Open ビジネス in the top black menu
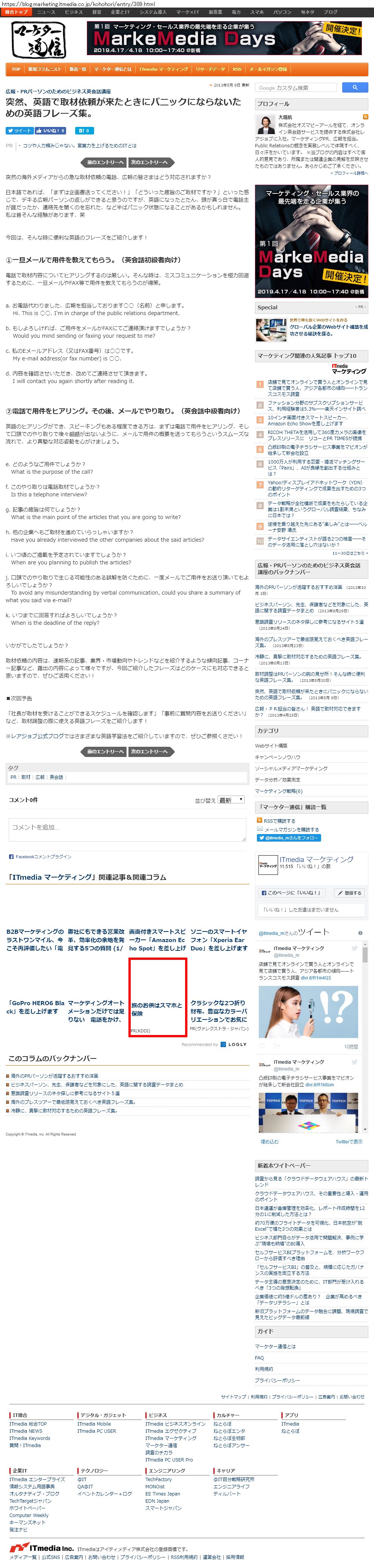374x1568 pixels. [x=74, y=12]
